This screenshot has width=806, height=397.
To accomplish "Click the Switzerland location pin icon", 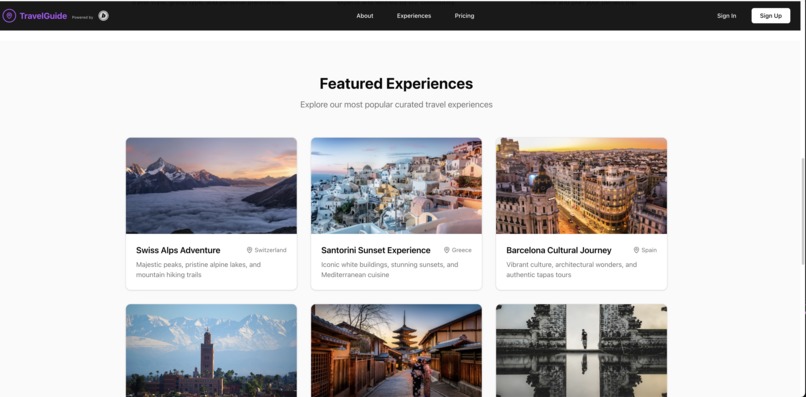I will pyautogui.click(x=249, y=250).
